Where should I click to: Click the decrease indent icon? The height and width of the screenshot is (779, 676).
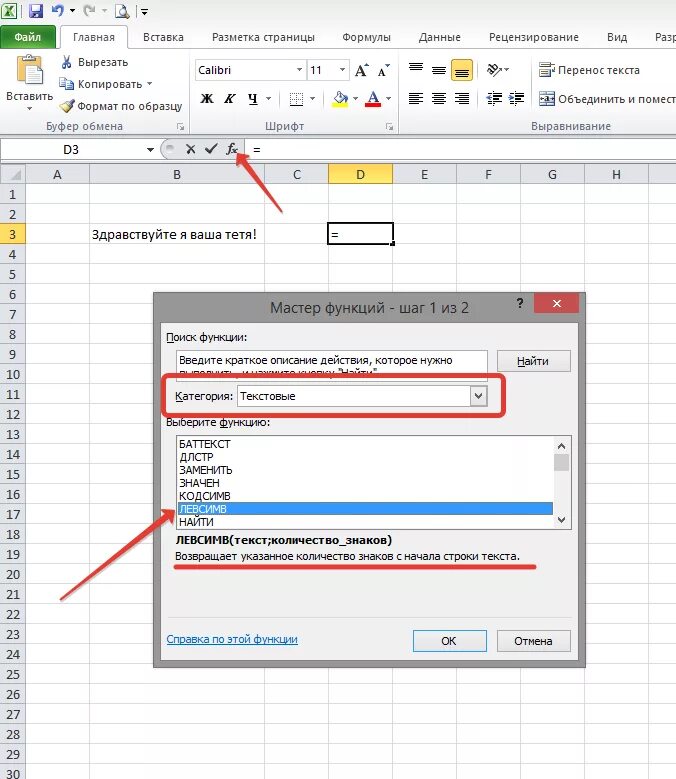point(494,98)
